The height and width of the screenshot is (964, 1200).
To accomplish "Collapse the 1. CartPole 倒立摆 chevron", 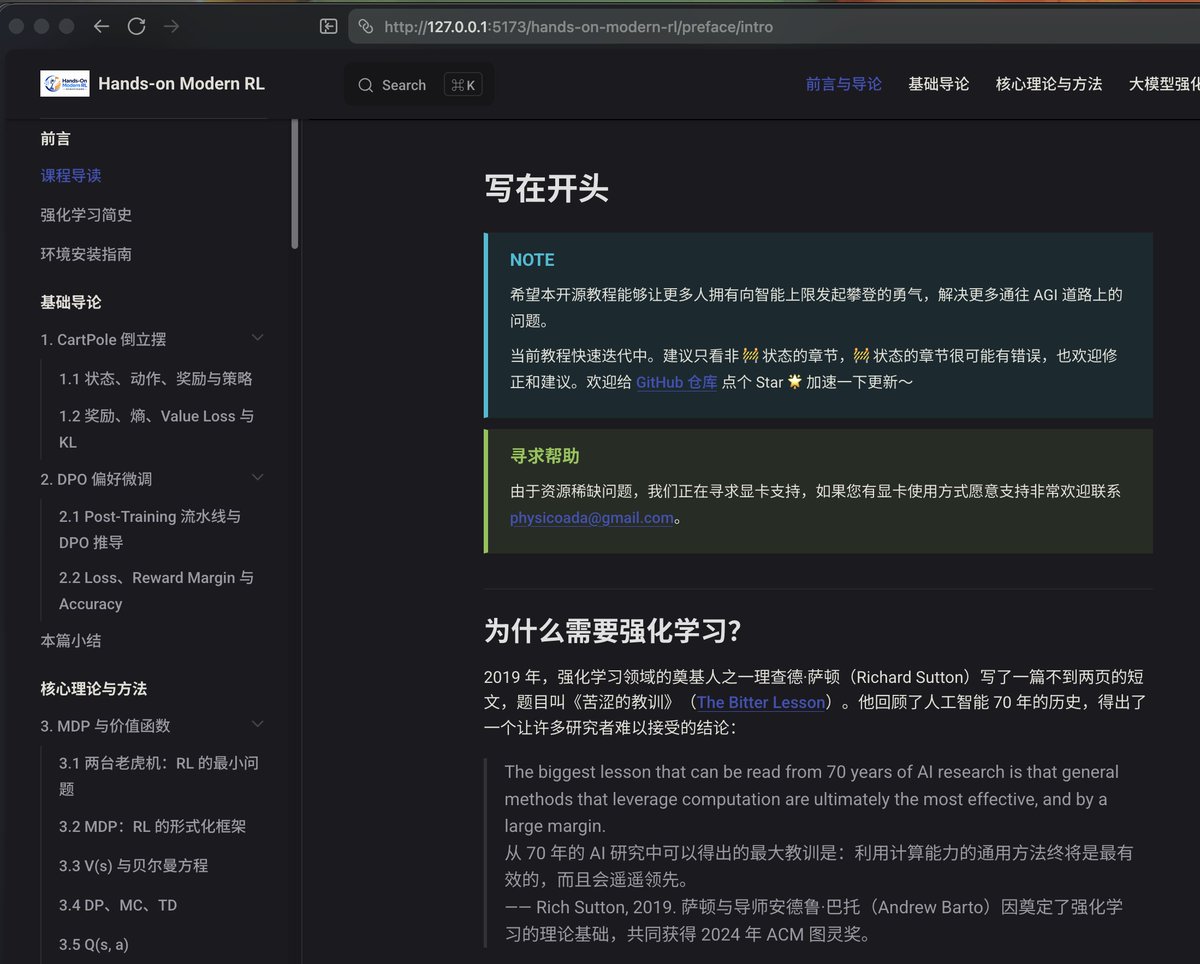I will click(x=257, y=338).
